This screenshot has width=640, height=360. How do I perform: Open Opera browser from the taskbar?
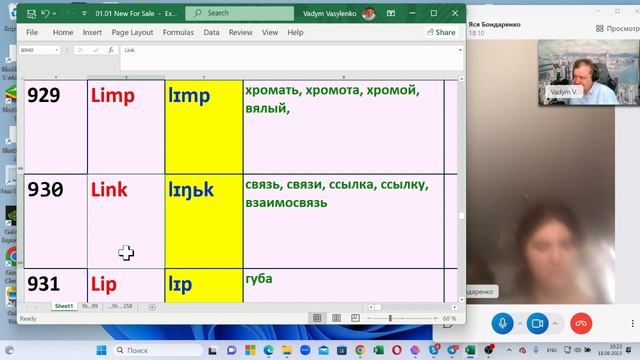(x=397, y=350)
